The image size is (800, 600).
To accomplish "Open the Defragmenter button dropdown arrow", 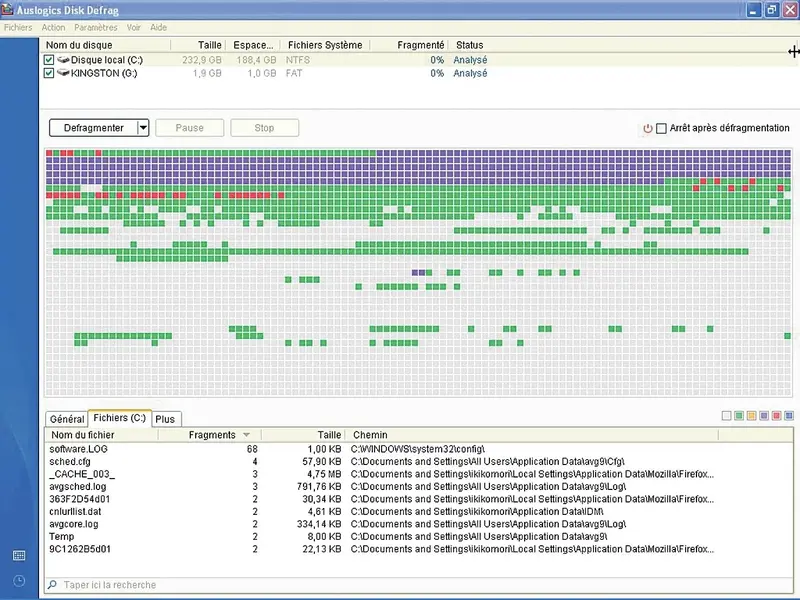I will point(143,128).
